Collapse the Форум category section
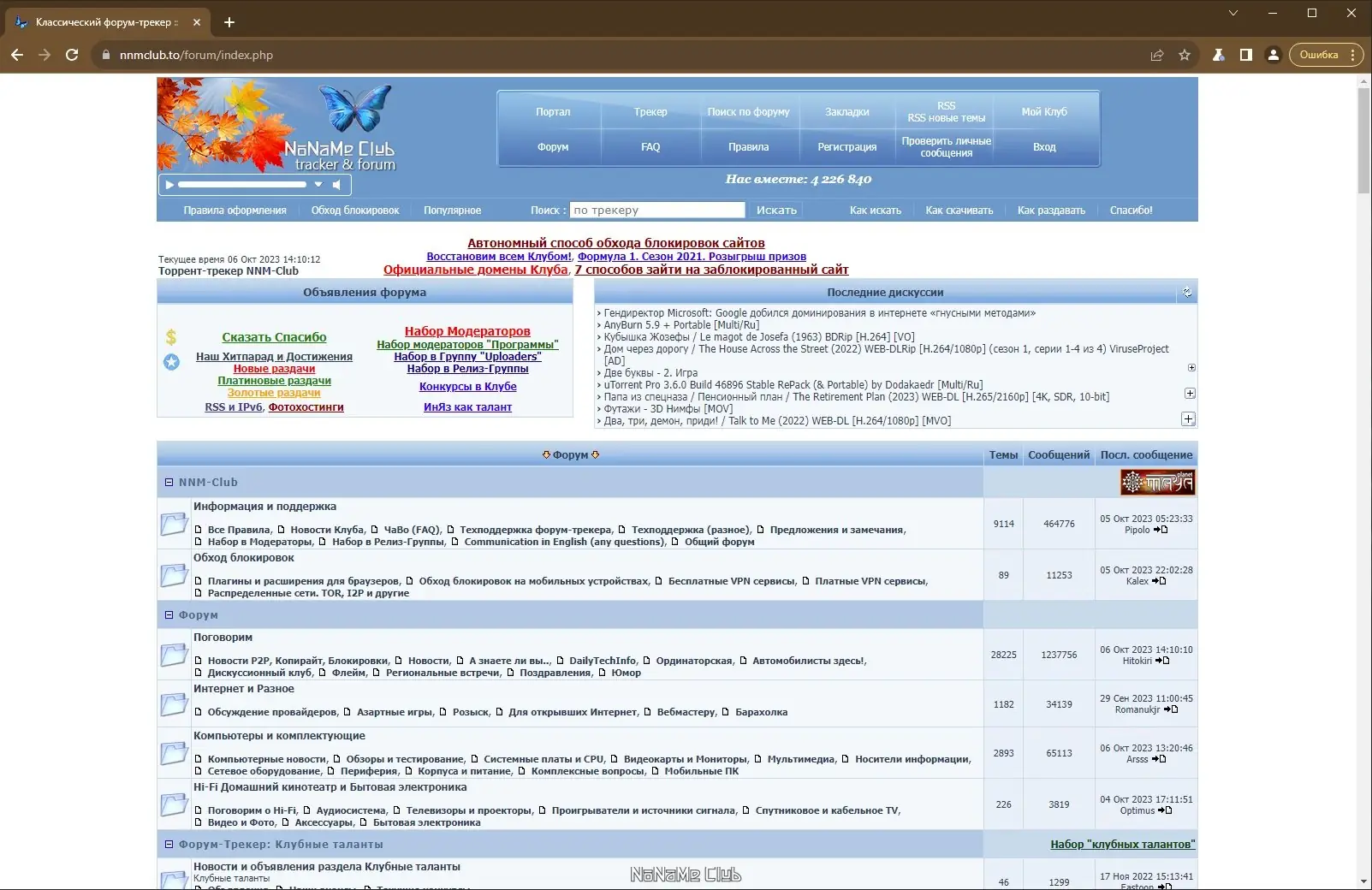The height and width of the screenshot is (890, 1372). point(169,615)
